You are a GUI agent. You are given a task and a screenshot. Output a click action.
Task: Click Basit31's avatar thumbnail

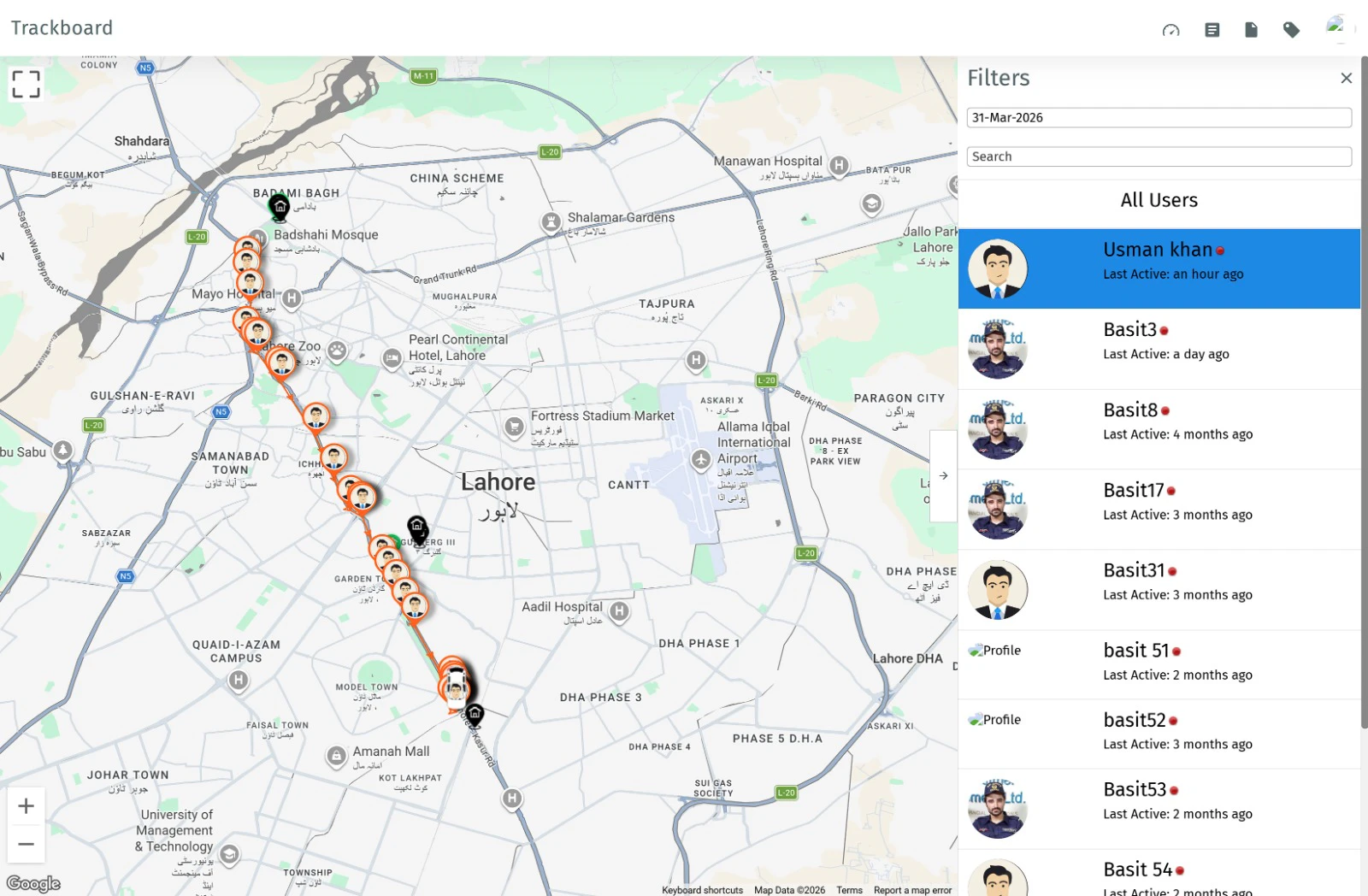pyautogui.click(x=997, y=590)
